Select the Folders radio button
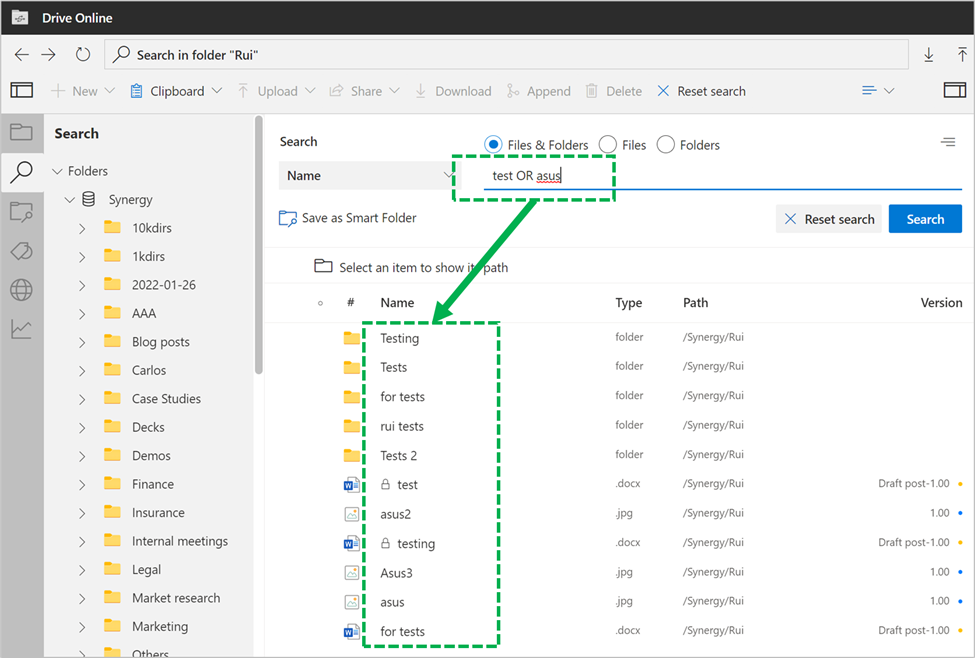975x658 pixels. pos(665,145)
